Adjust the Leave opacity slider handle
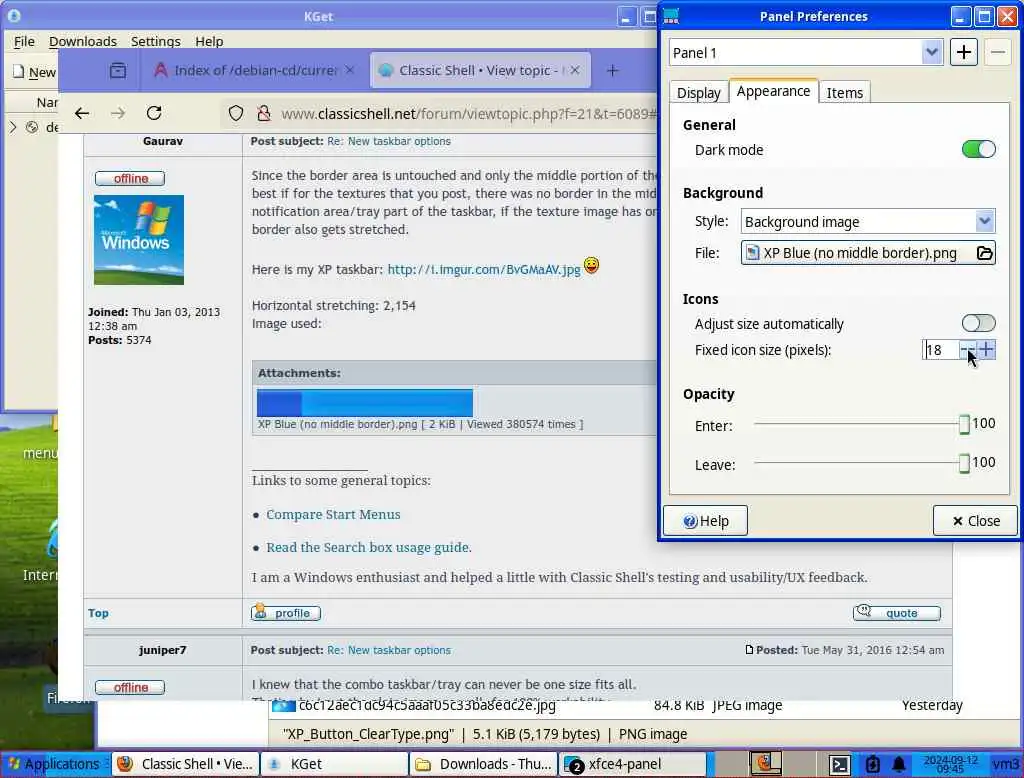This screenshot has width=1024, height=778. pyautogui.click(x=964, y=464)
